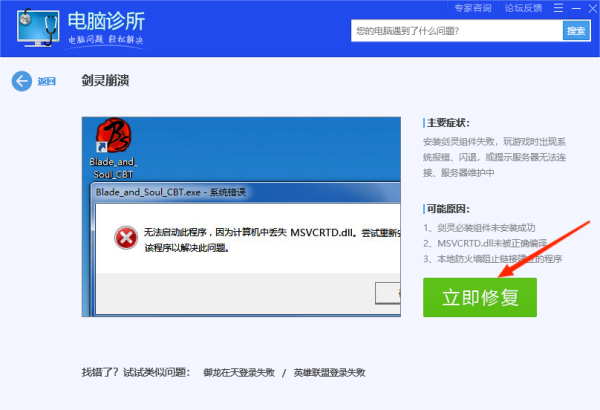This screenshot has width=600, height=410.
Task: Open the 御龙在天登录失败 similar problem link
Action: pyautogui.click(x=239, y=372)
